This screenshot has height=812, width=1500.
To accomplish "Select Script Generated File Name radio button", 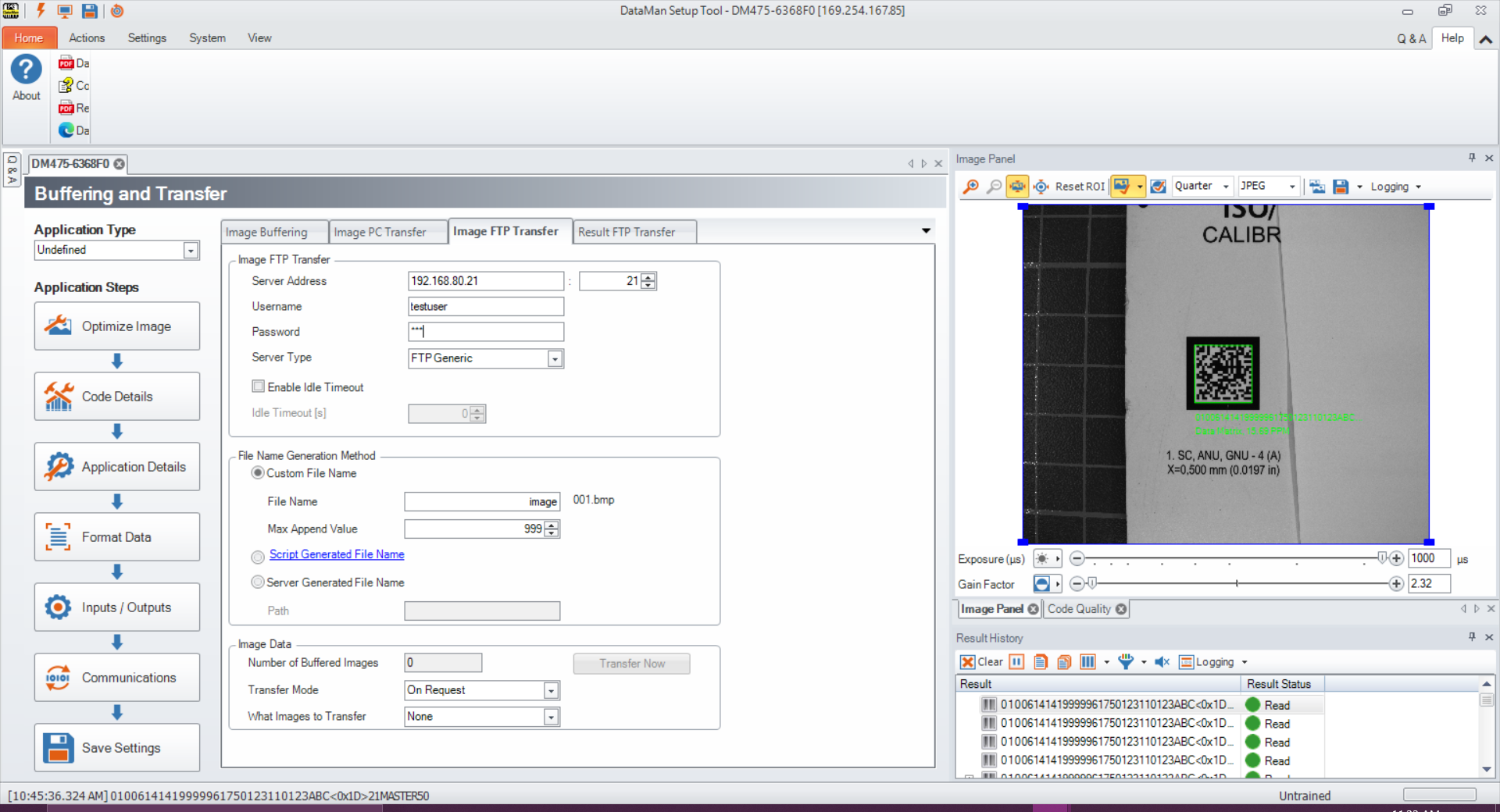I will click(x=258, y=557).
